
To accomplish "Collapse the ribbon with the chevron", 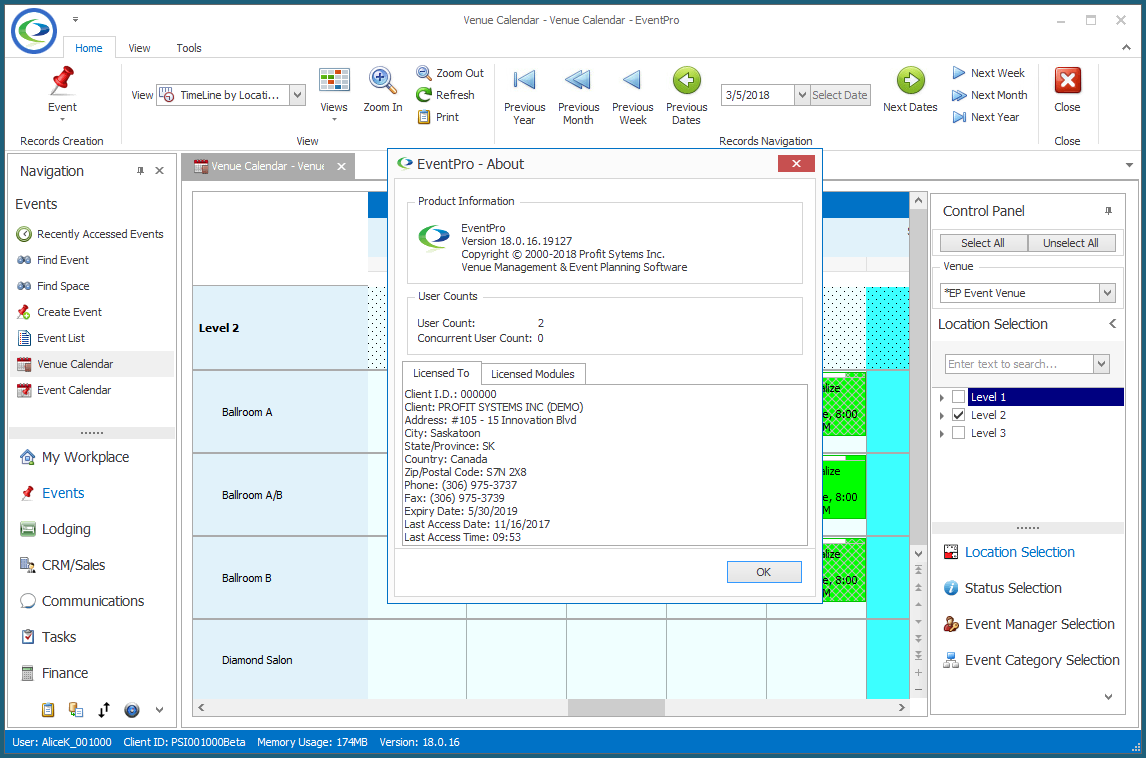I will click(x=1126, y=48).
